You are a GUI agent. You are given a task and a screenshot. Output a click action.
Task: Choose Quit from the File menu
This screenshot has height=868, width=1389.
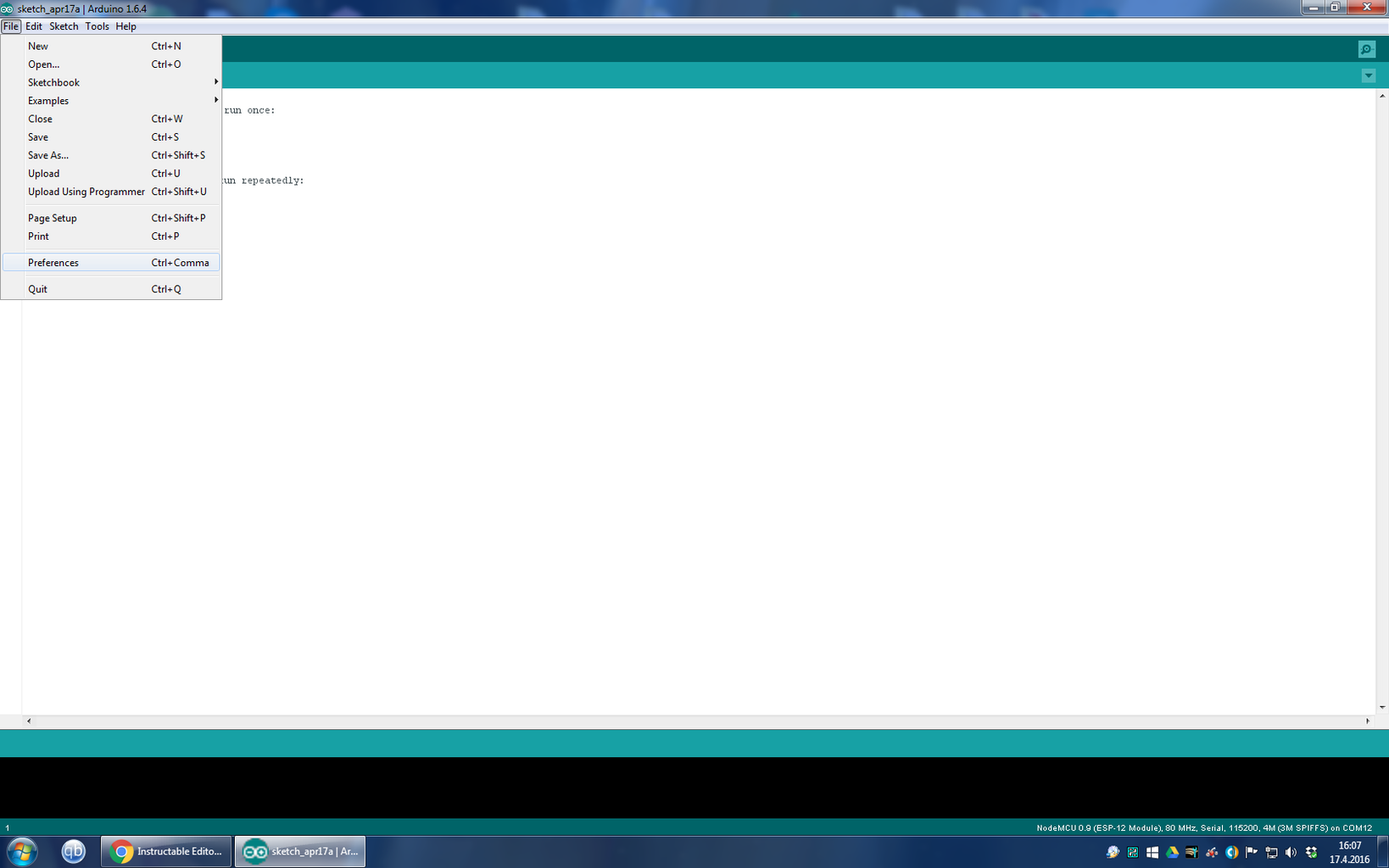(x=111, y=289)
